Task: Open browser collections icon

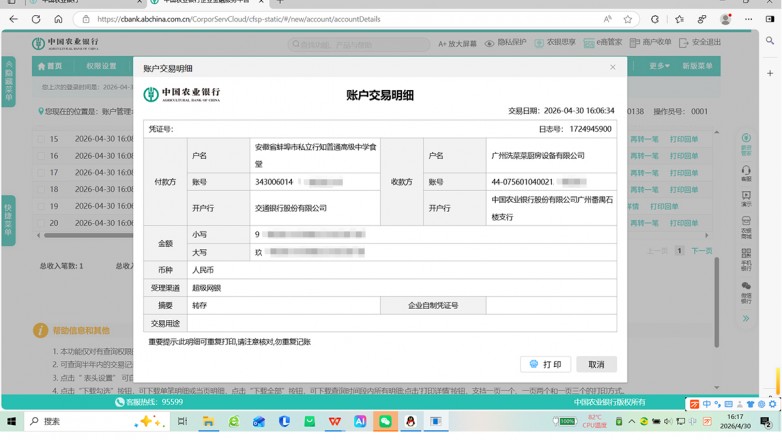Action: pyautogui.click(x=702, y=19)
